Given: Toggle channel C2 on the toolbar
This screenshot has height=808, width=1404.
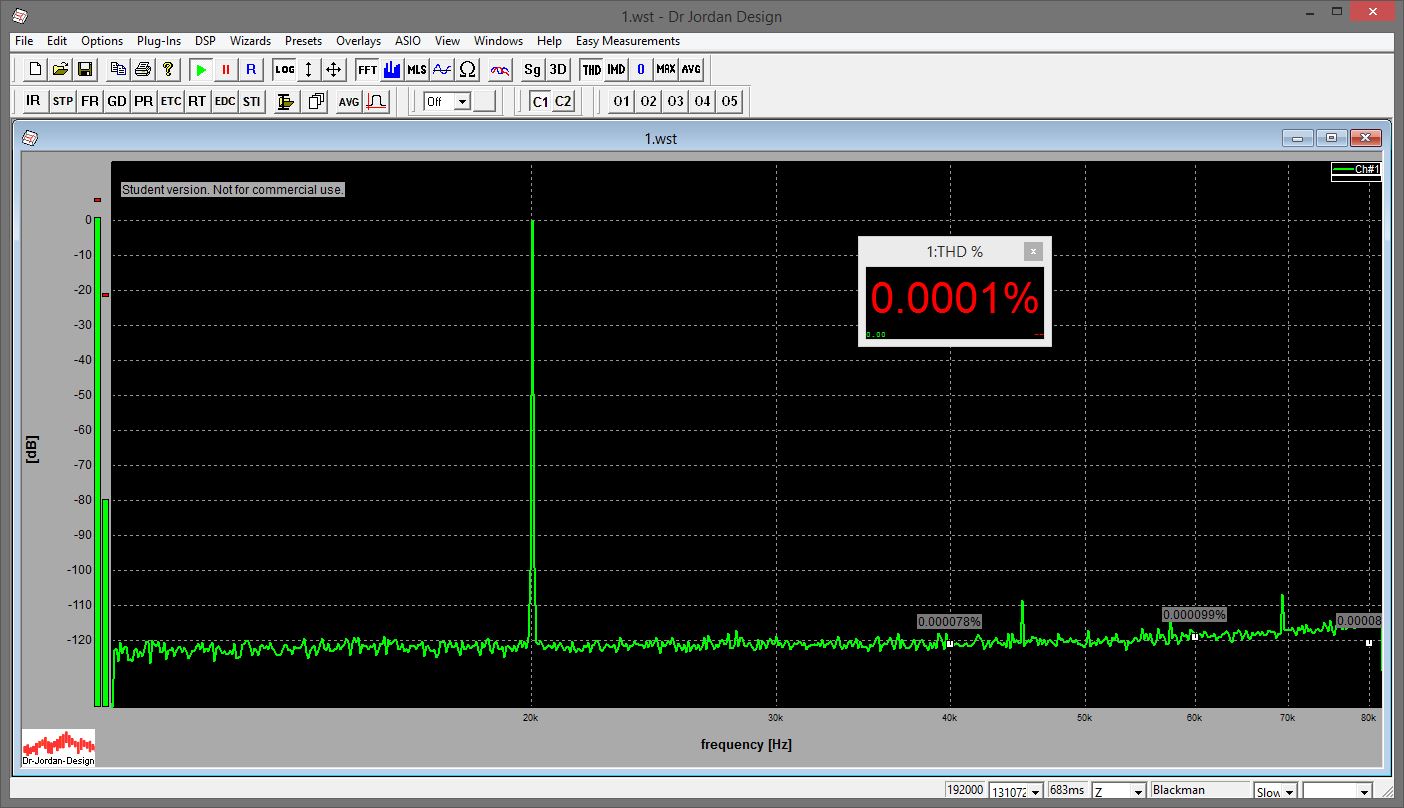Looking at the screenshot, I should (x=563, y=101).
